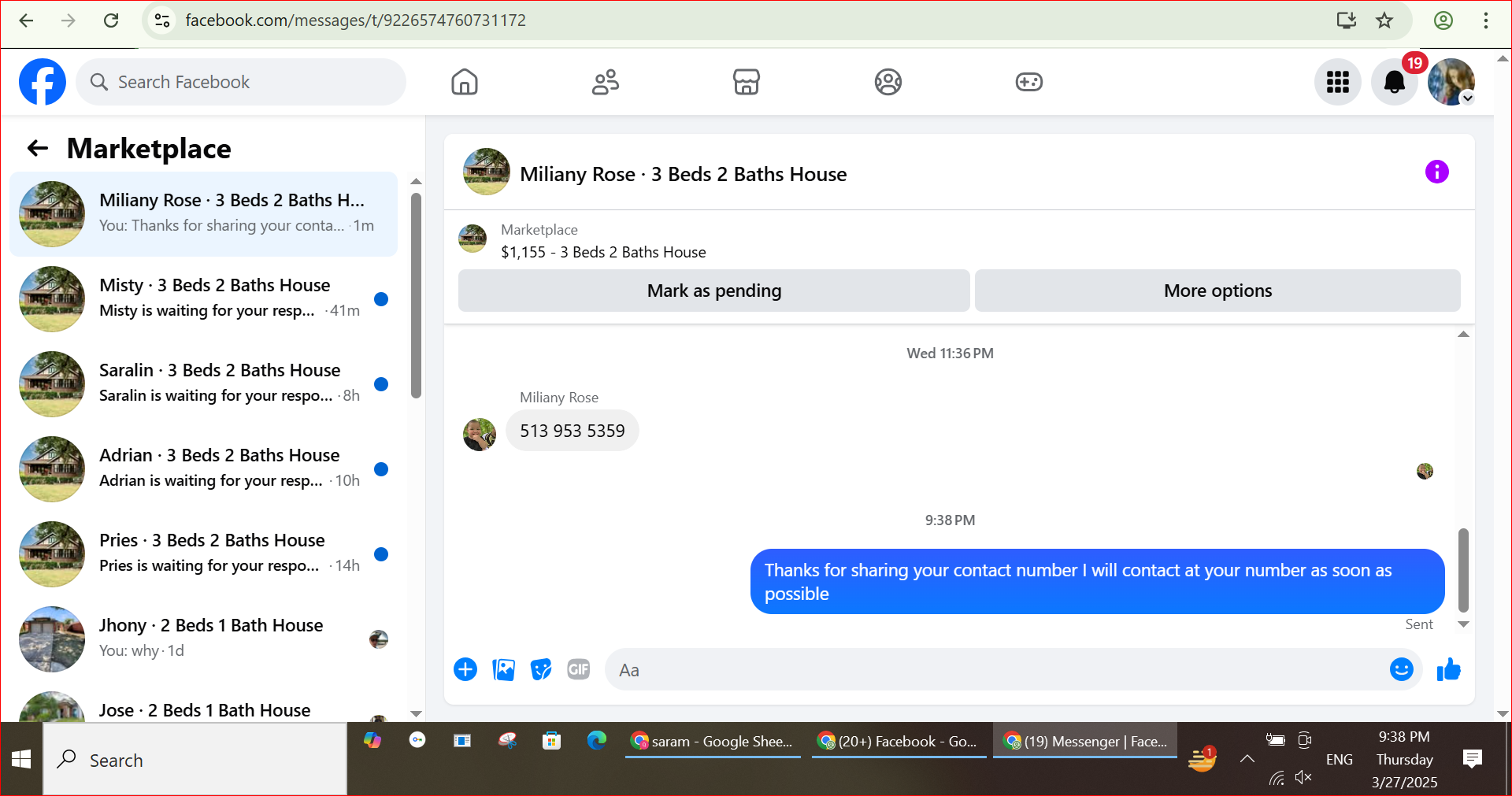
Task: Click the conversation list scrollbar thumb
Action: point(416,296)
